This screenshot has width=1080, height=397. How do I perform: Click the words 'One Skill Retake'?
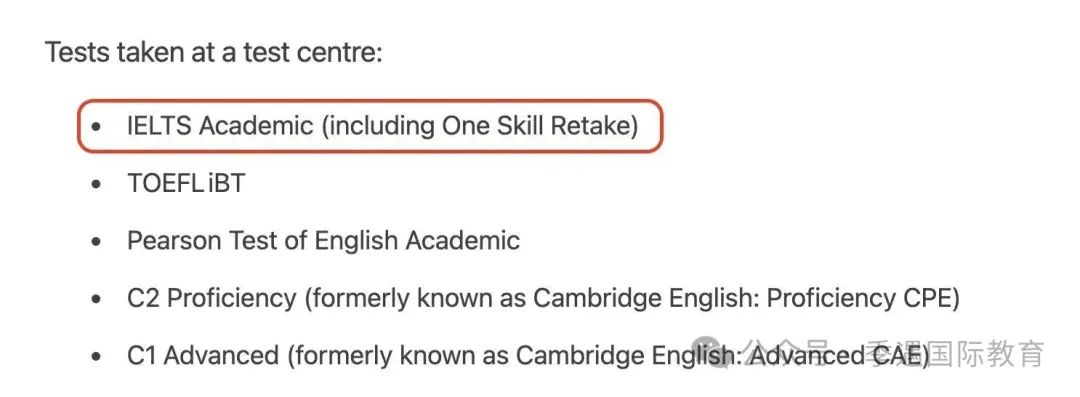[x=536, y=126]
